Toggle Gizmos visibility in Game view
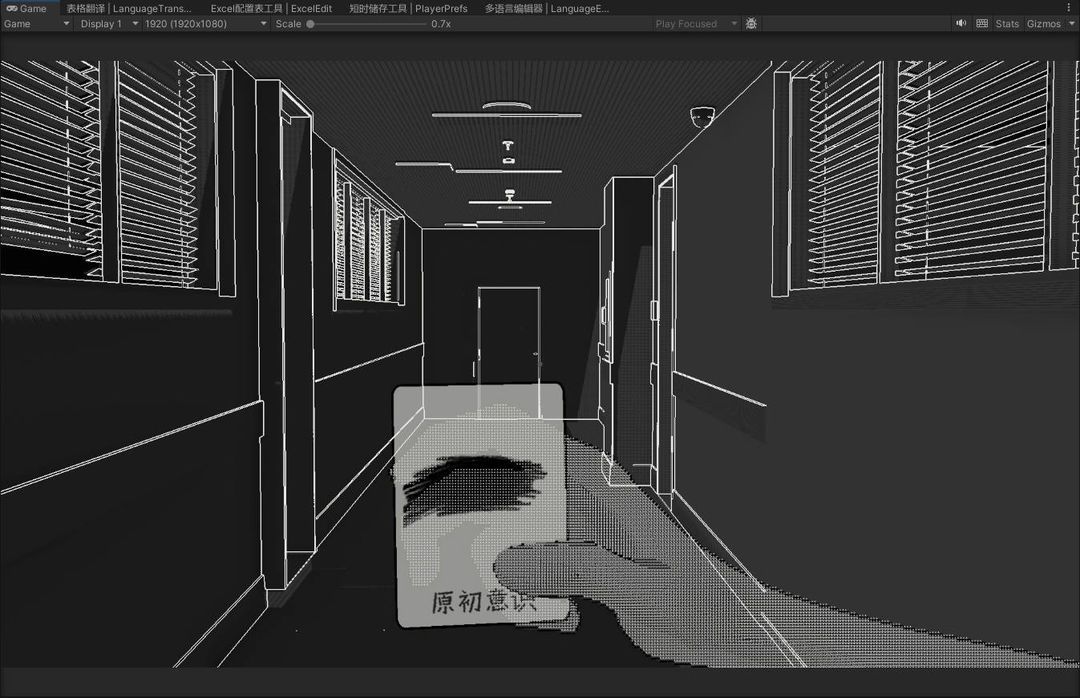This screenshot has height=698, width=1080. pos(1043,23)
